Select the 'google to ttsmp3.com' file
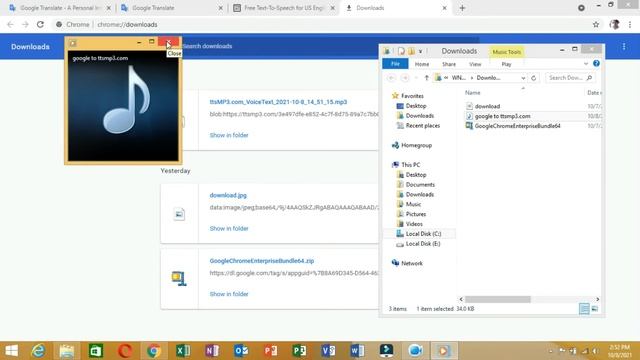 [x=502, y=116]
